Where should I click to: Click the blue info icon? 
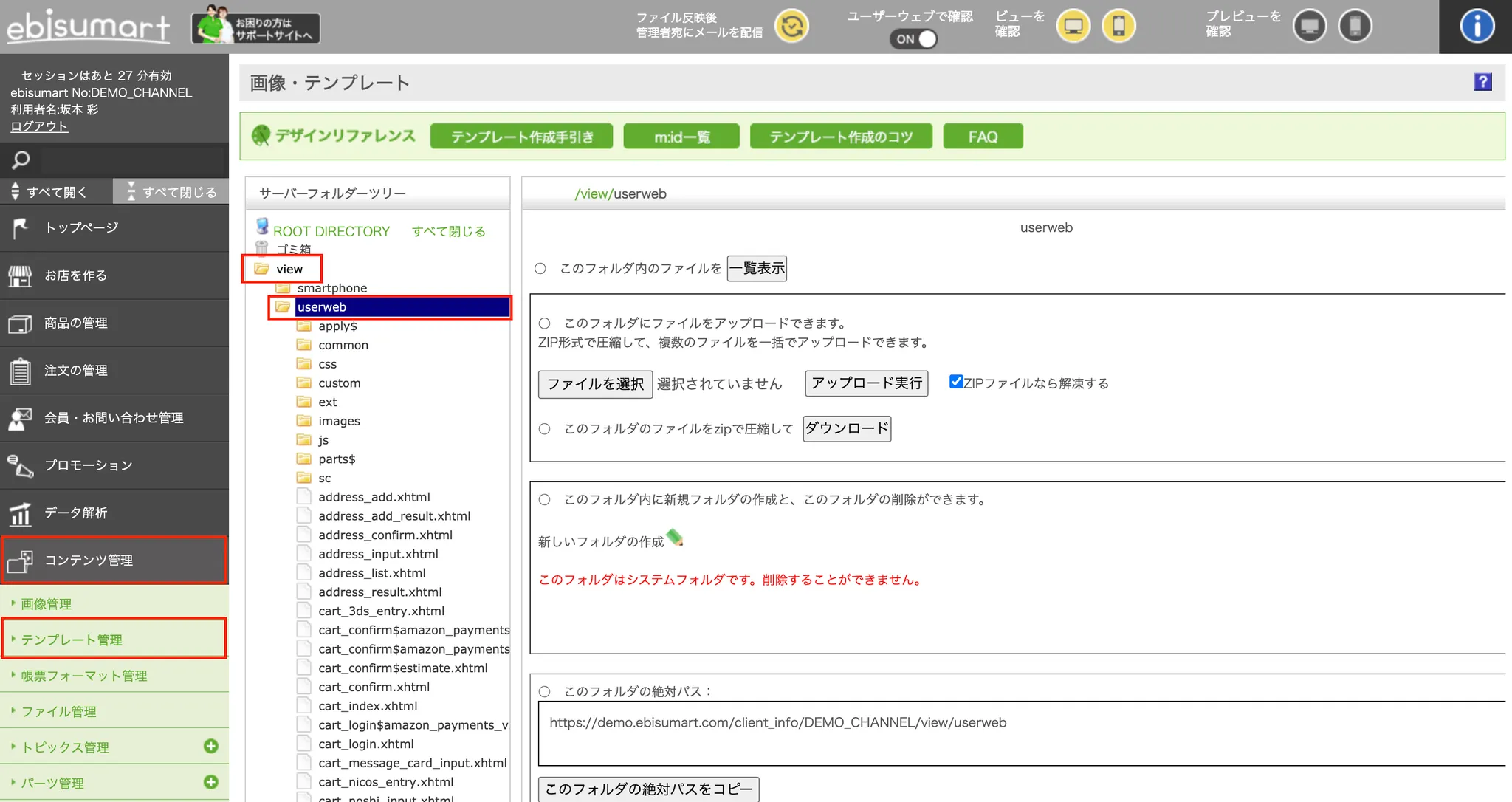pyautogui.click(x=1477, y=27)
